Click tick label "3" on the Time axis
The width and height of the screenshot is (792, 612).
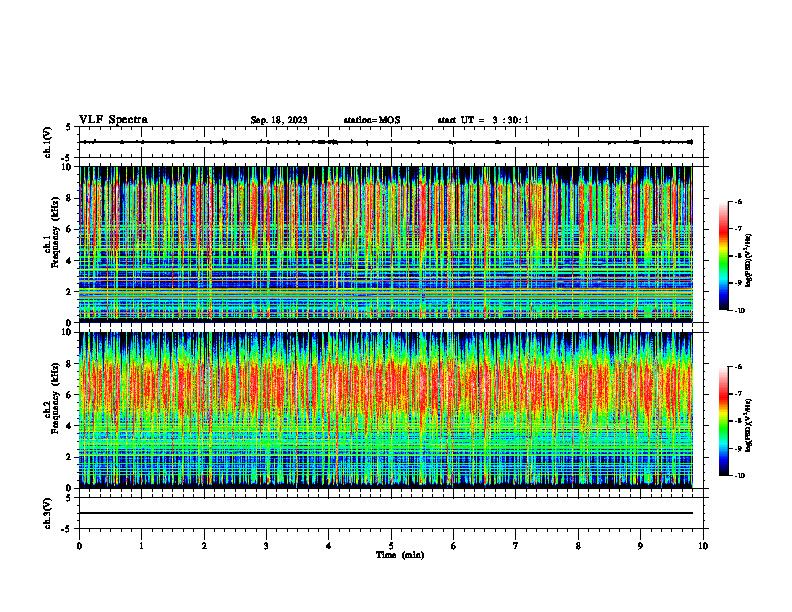(x=266, y=546)
